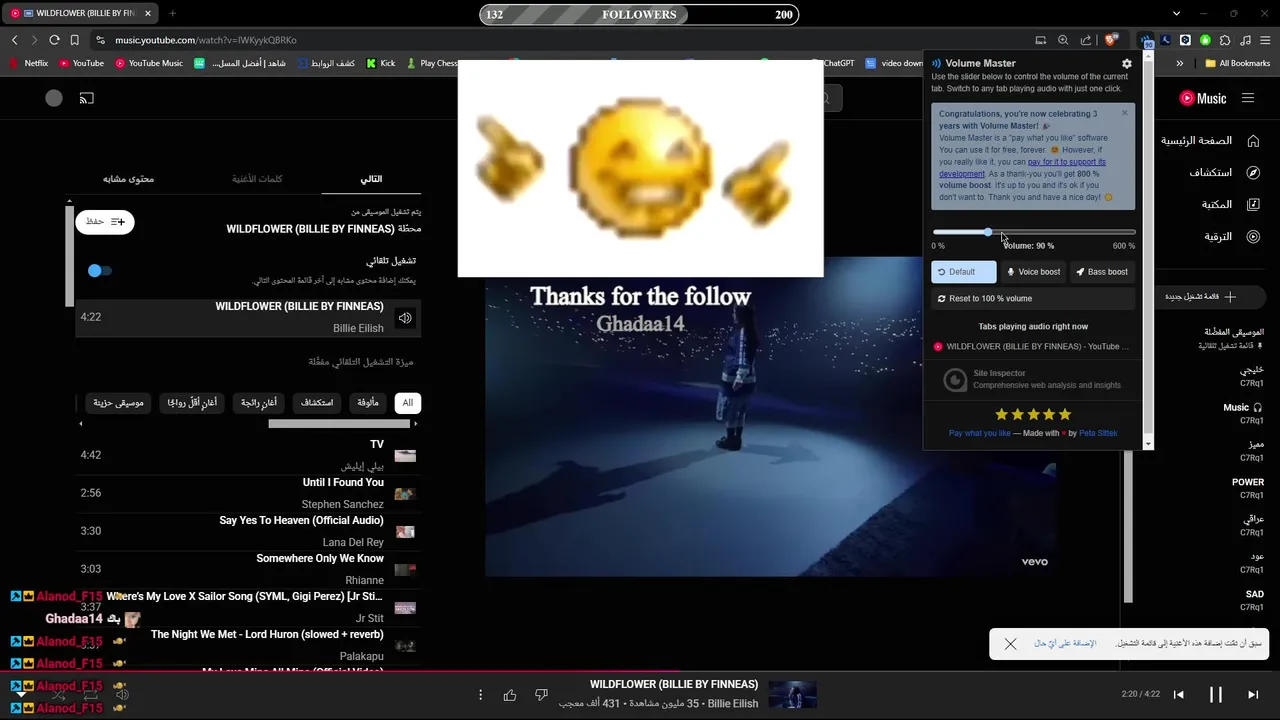Enable Bass boost mode
The image size is (1280, 720).
coord(1102,272)
